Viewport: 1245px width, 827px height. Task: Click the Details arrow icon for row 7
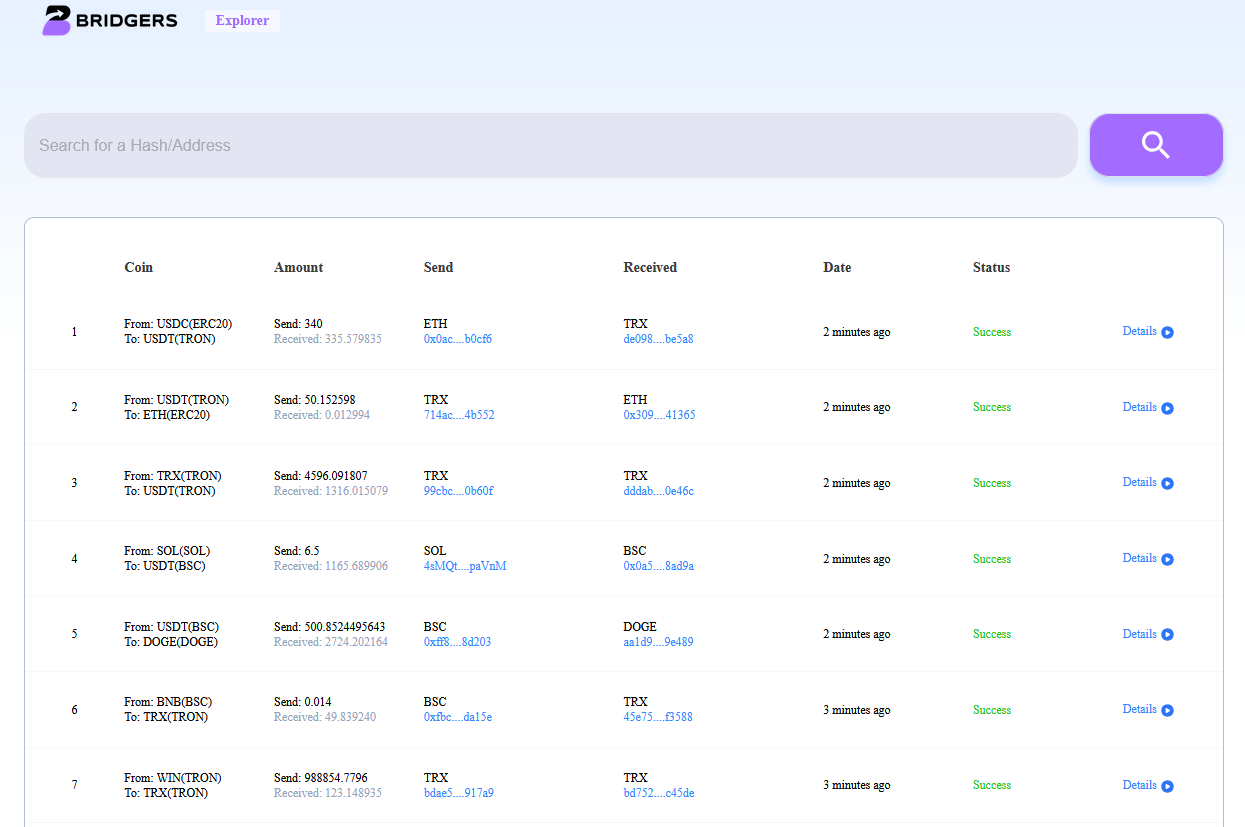pos(1167,786)
